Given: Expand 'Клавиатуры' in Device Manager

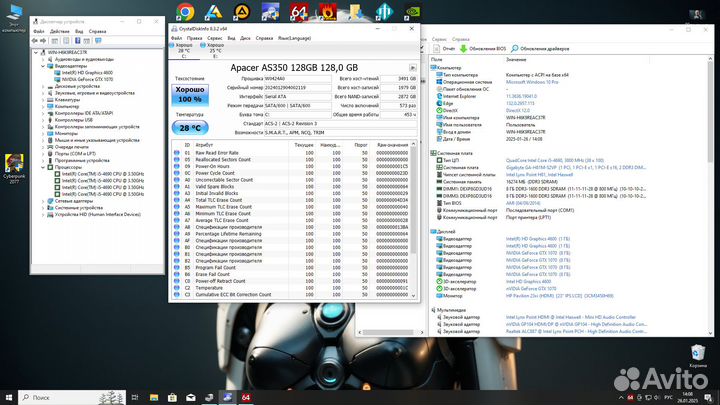Looking at the screenshot, I should 43,100.
